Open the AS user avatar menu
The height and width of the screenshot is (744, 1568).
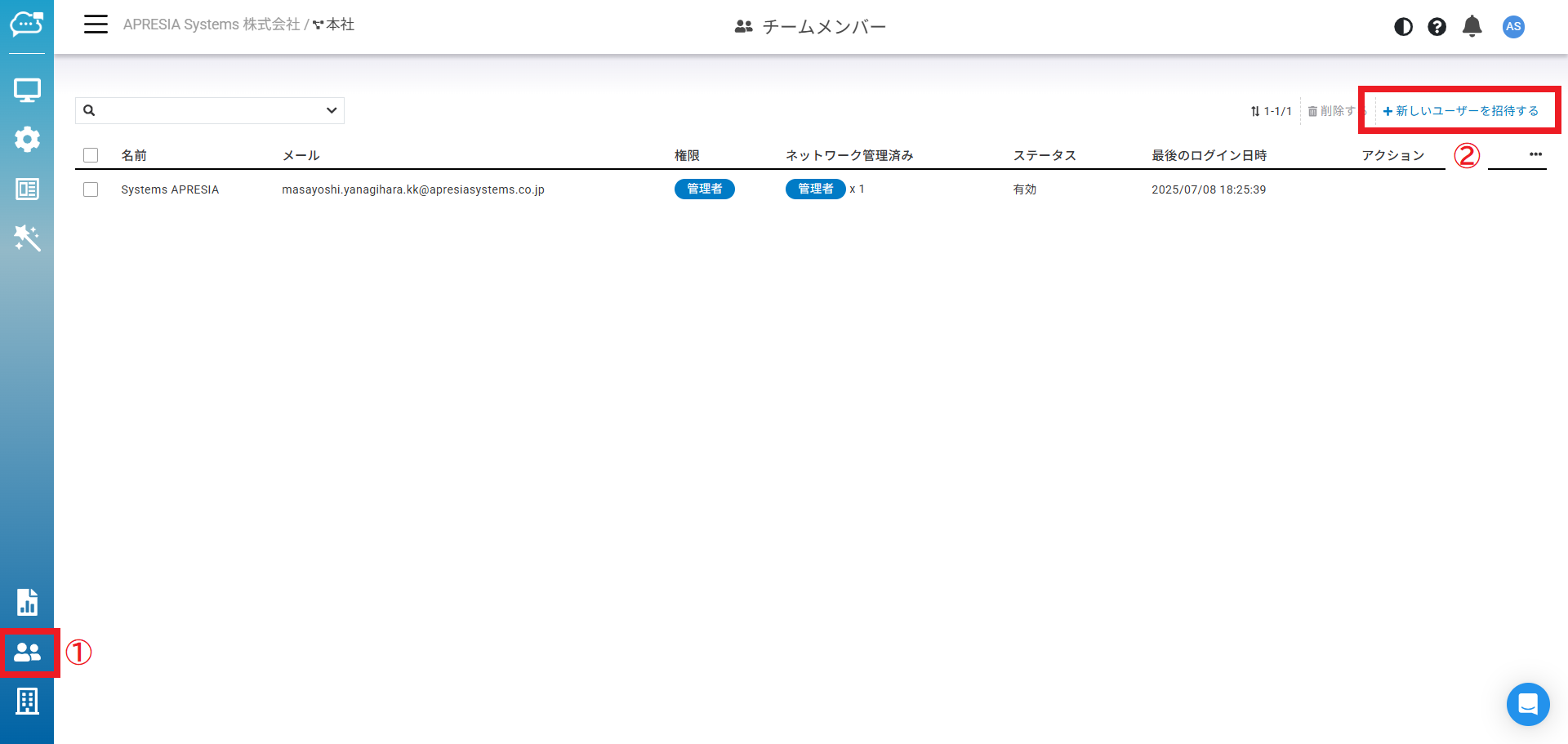[x=1513, y=27]
